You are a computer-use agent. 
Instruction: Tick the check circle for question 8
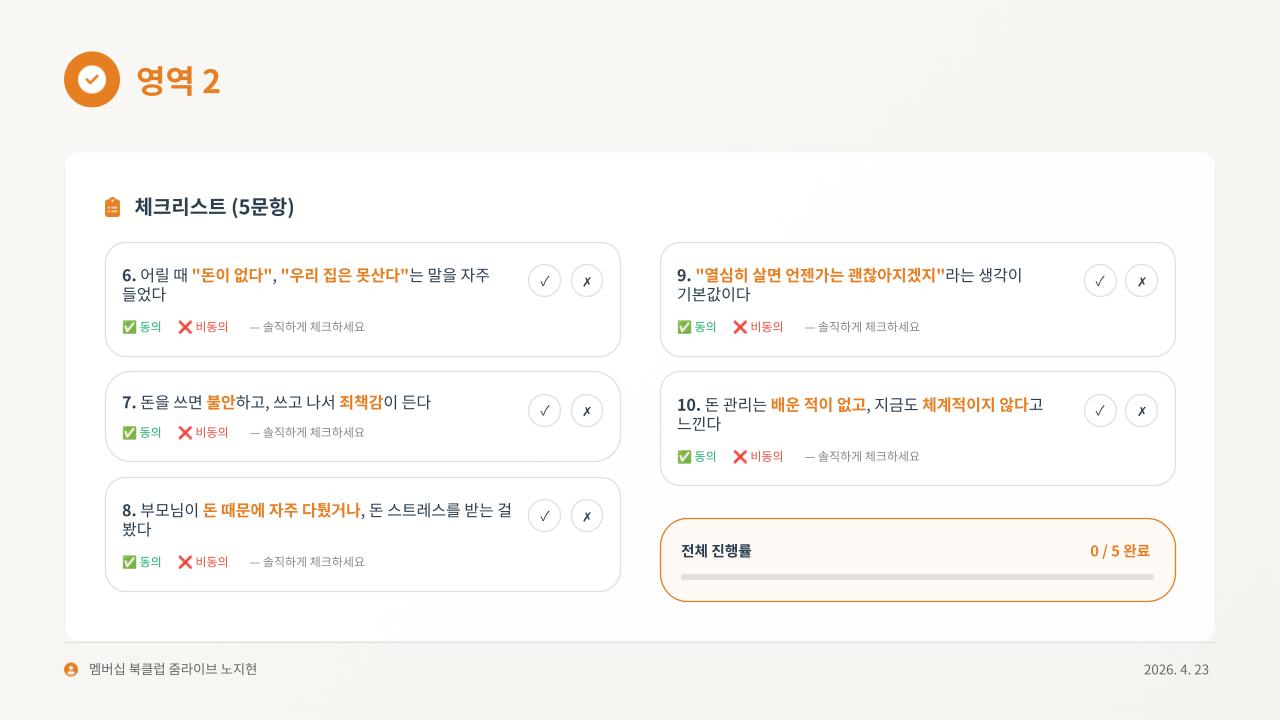[x=544, y=516]
